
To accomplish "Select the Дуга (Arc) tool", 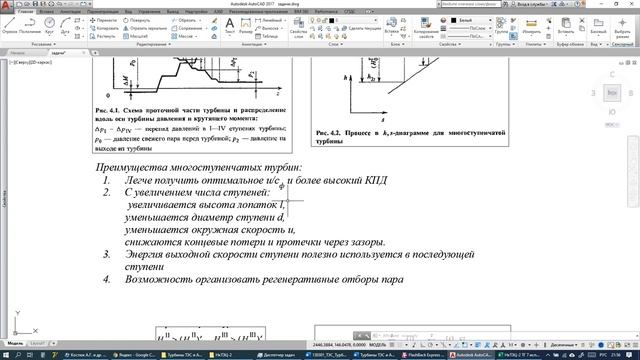I will tap(65, 25).
